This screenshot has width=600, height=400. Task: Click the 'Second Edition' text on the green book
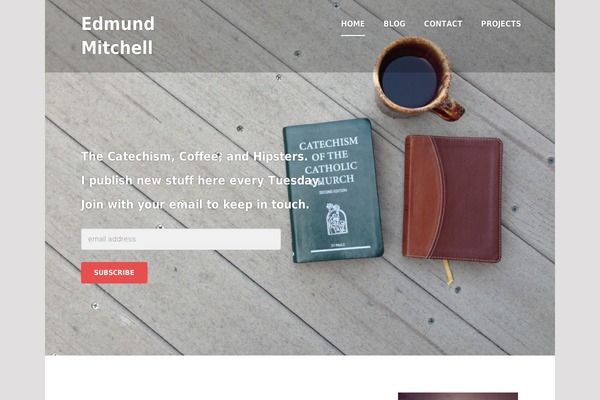click(x=333, y=191)
